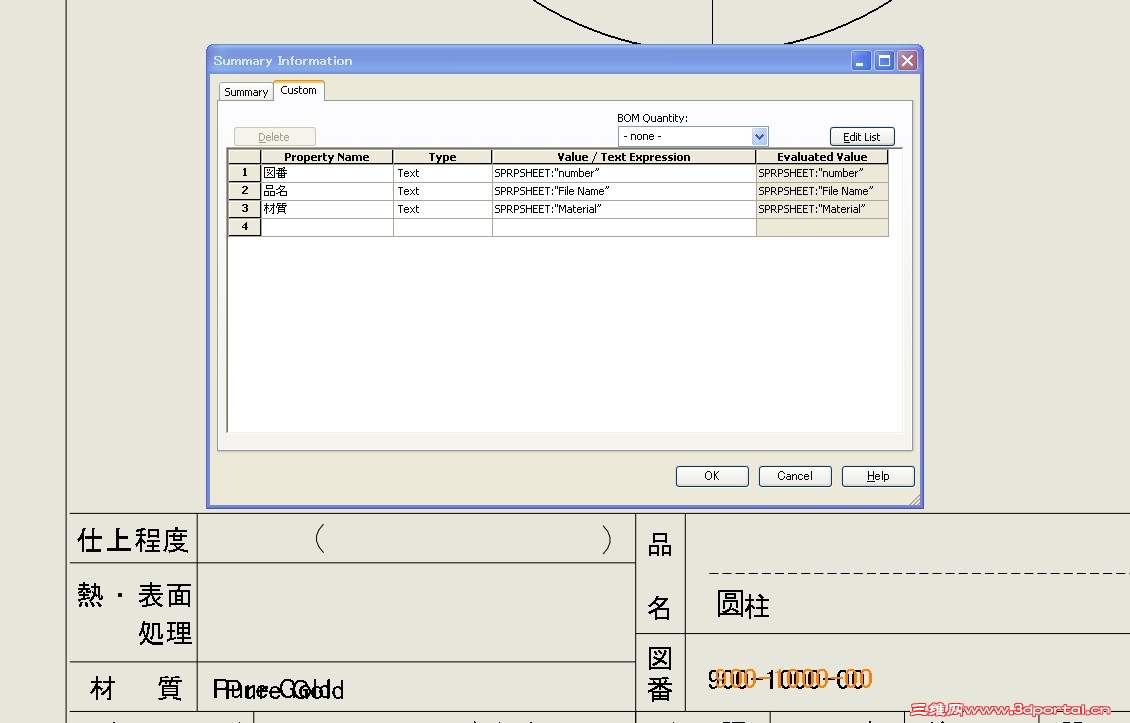Image resolution: width=1130 pixels, height=723 pixels.
Task: Click the 図番 property name cell
Action: click(327, 173)
